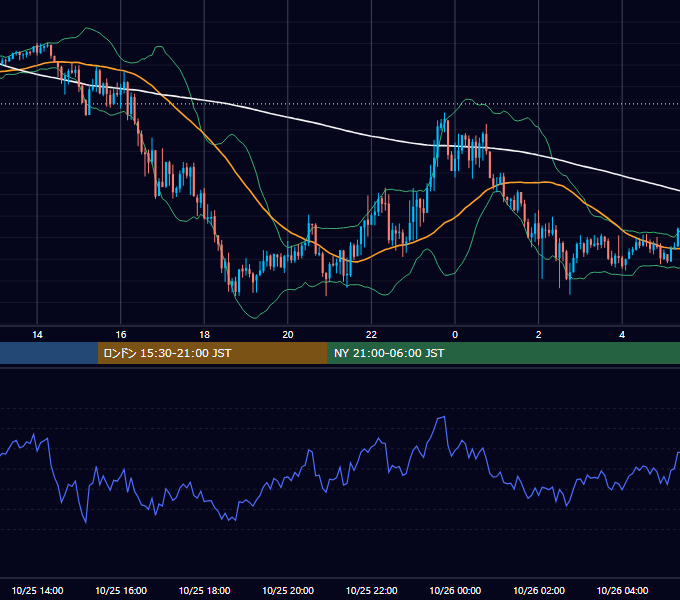Screen dimensions: 680x600
Task: Click the oscillator peak near midnight
Action: click(x=441, y=417)
